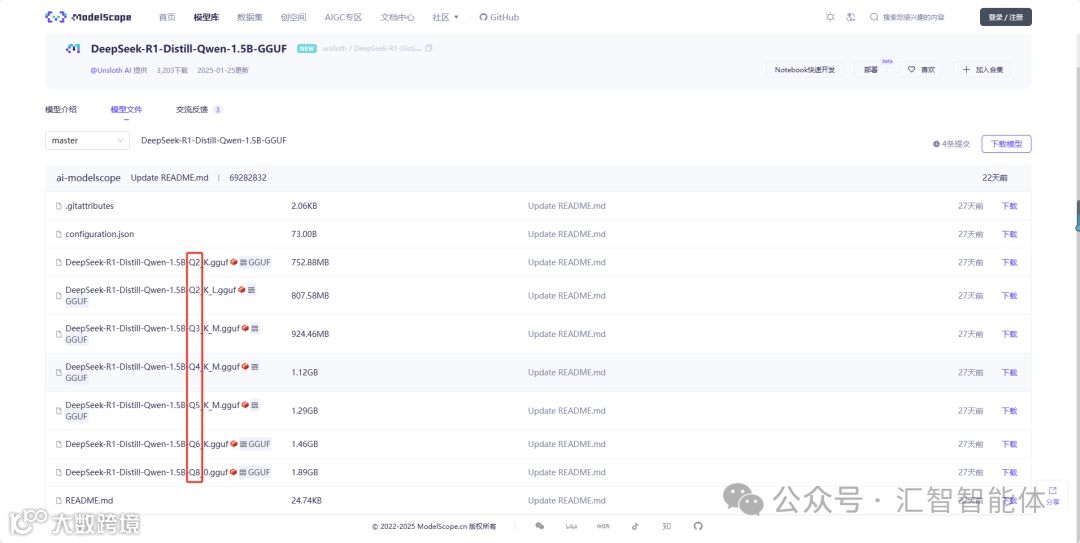Viewport: 1080px width, 543px height.
Task: Click the TikTok icon in footer
Action: pyautogui.click(x=634, y=526)
